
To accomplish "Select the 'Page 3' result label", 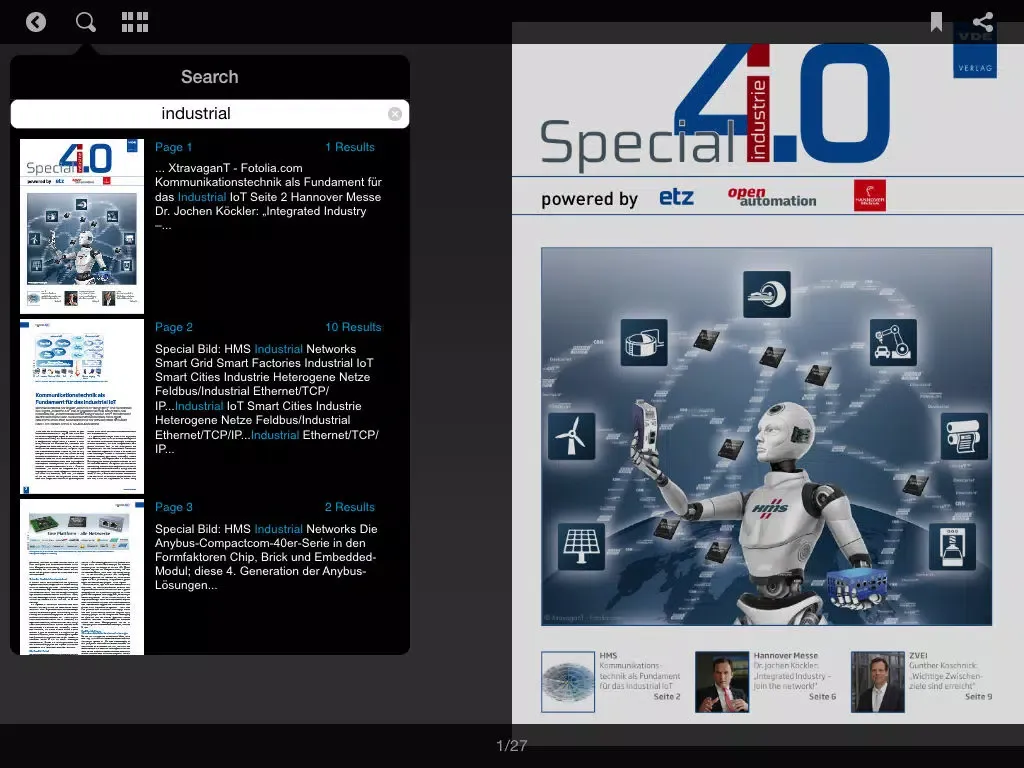I will coord(174,507).
